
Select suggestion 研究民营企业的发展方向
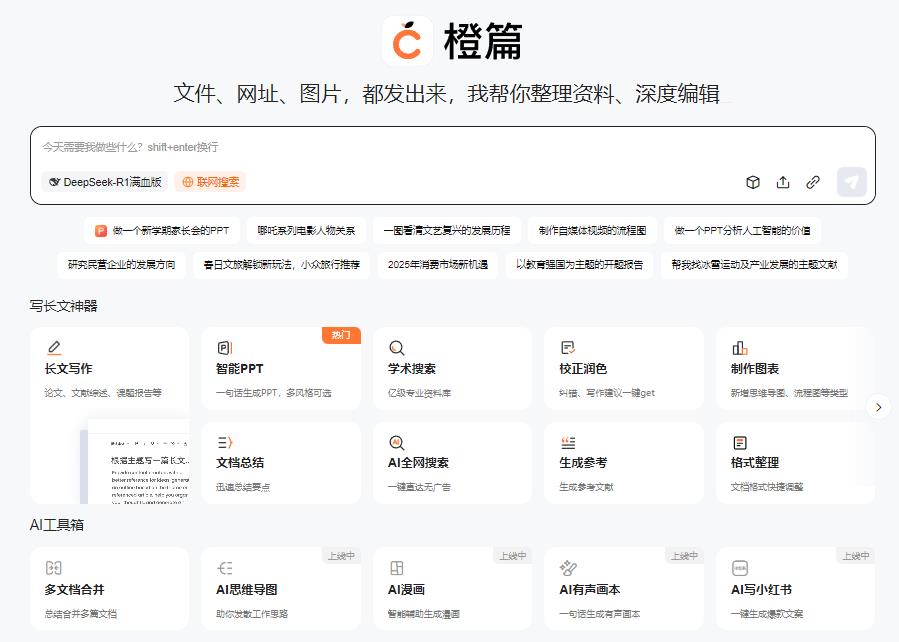[122, 264]
